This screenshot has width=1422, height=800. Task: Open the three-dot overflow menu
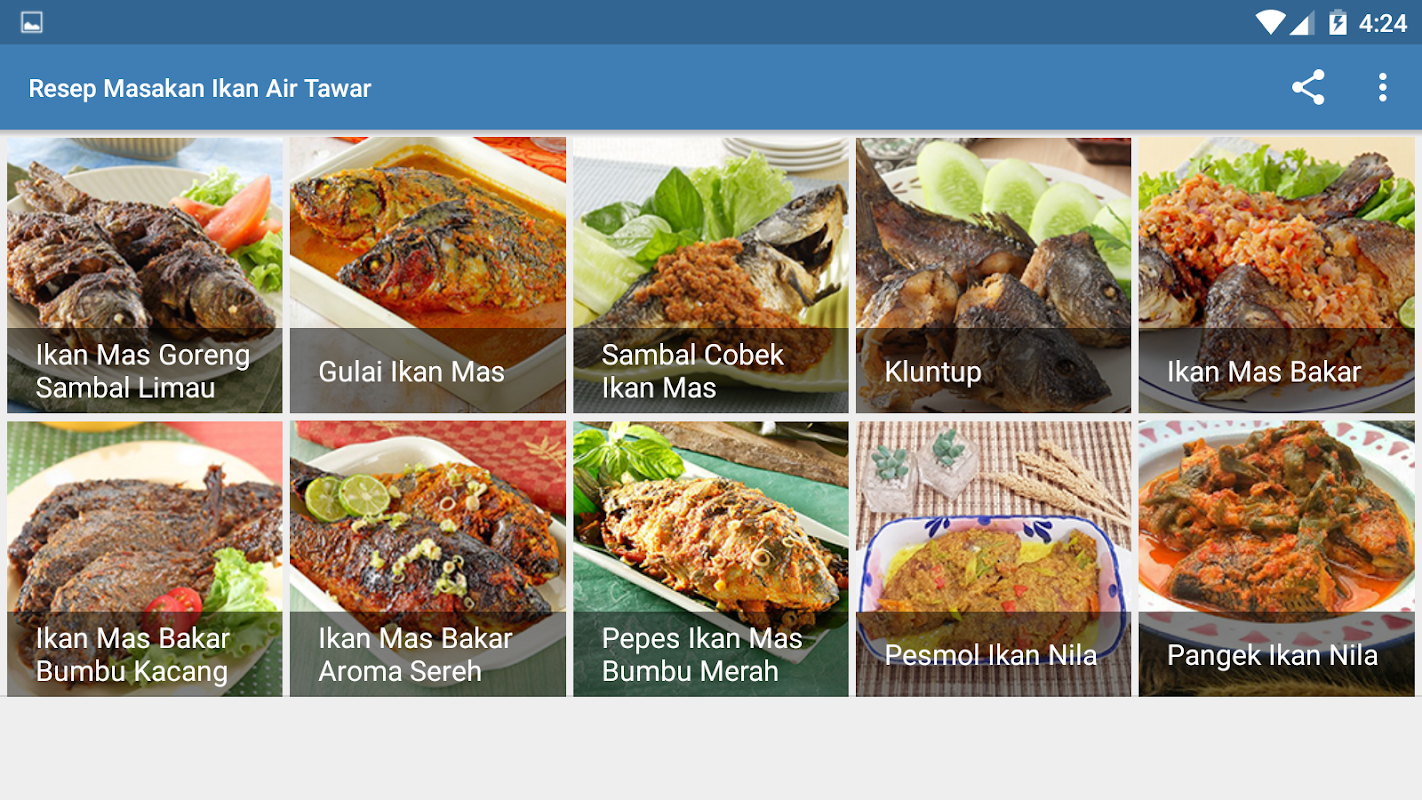coord(1383,88)
